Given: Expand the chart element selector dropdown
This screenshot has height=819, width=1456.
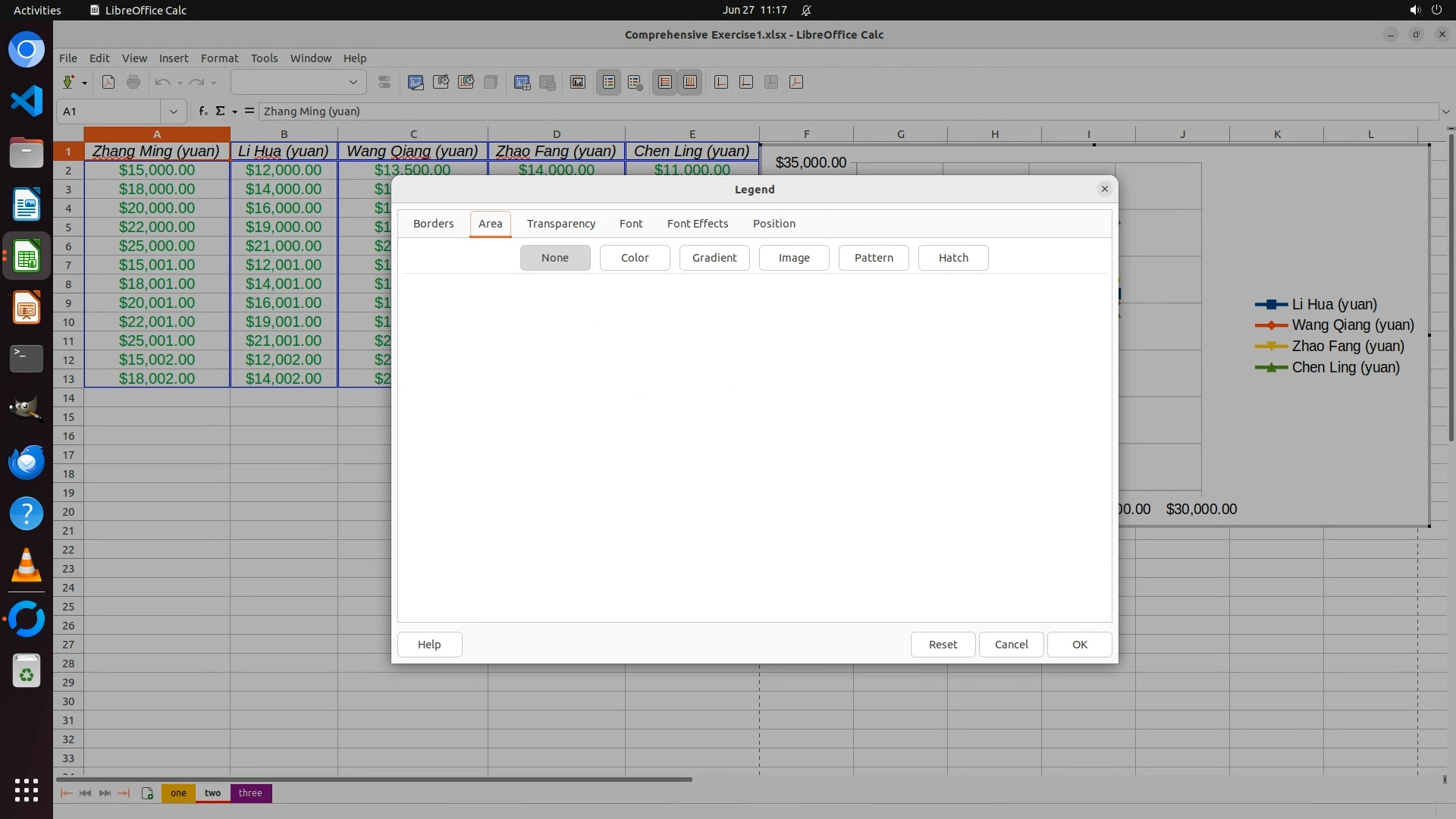Looking at the screenshot, I should click(353, 82).
